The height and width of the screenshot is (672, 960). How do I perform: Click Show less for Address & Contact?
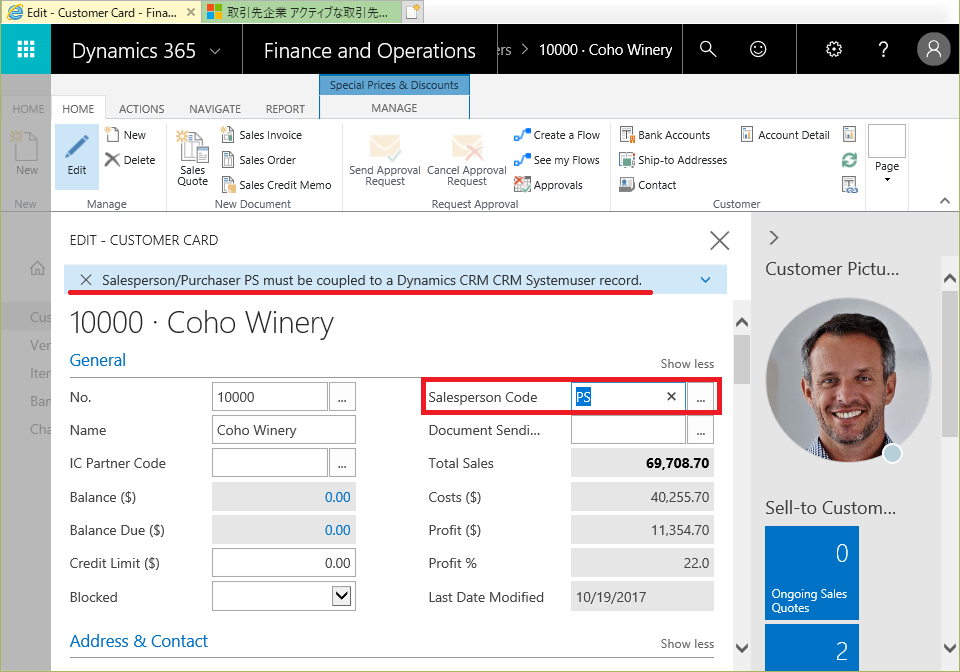(687, 644)
